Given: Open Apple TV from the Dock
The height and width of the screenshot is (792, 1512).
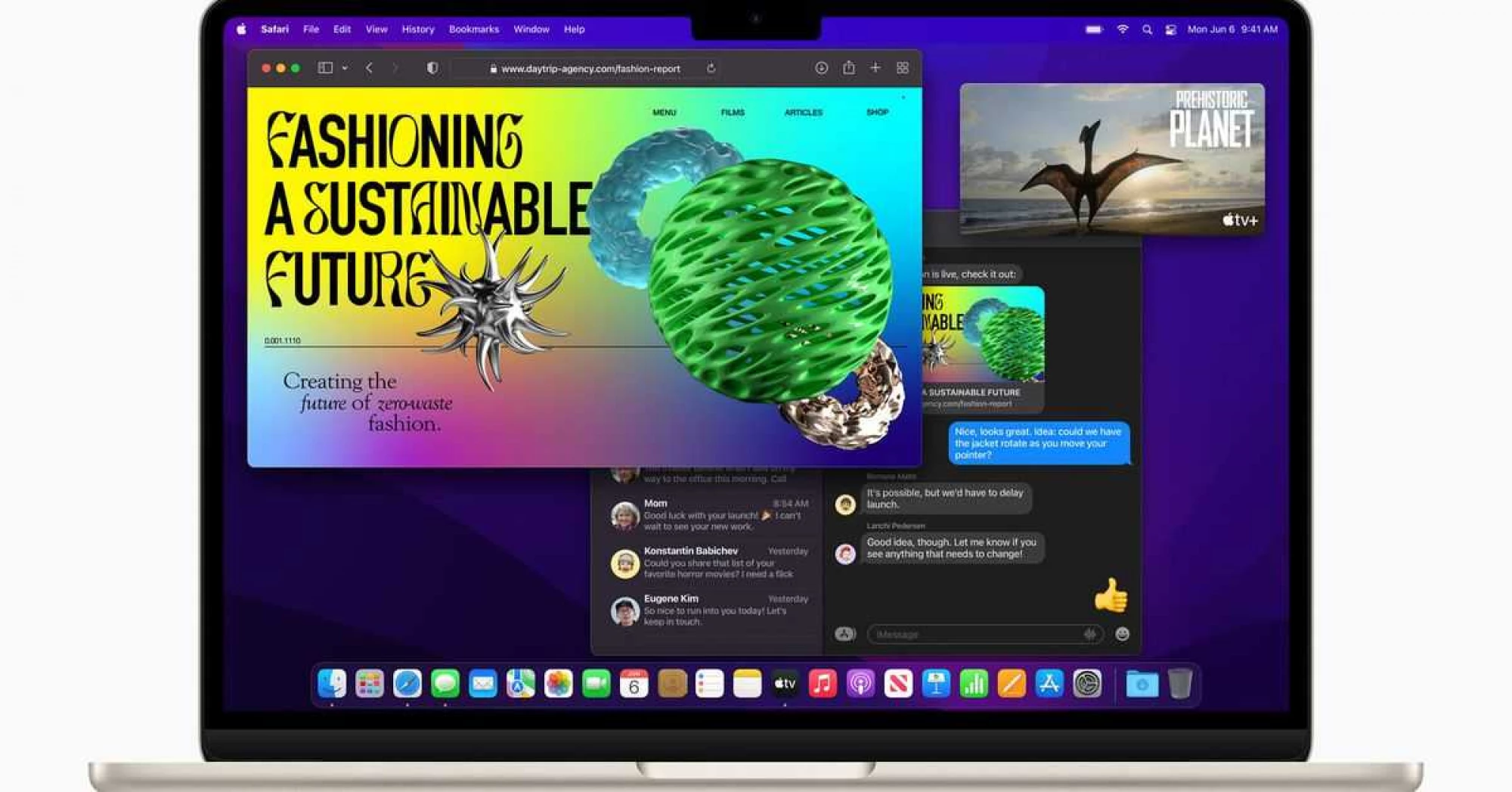Looking at the screenshot, I should point(785,684).
